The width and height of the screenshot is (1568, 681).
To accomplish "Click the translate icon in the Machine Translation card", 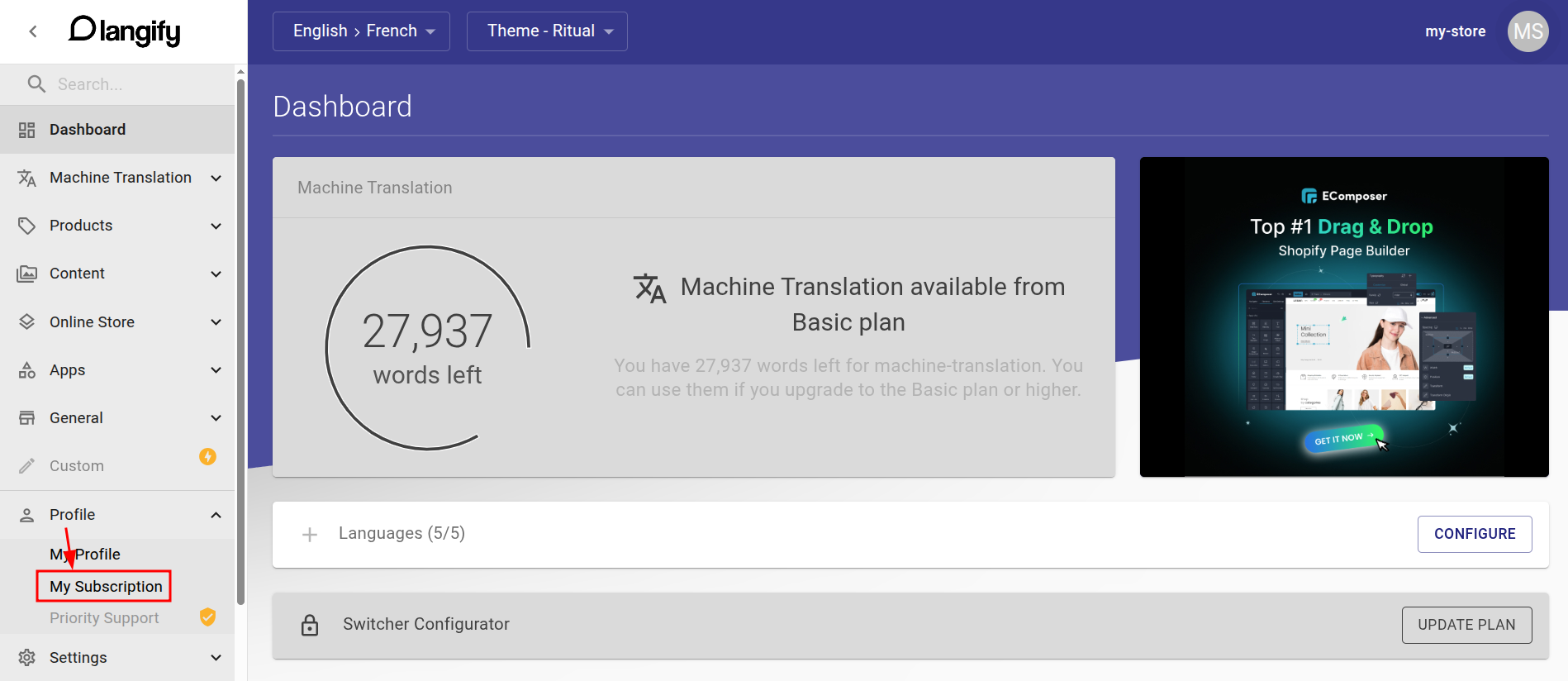I will [x=650, y=288].
